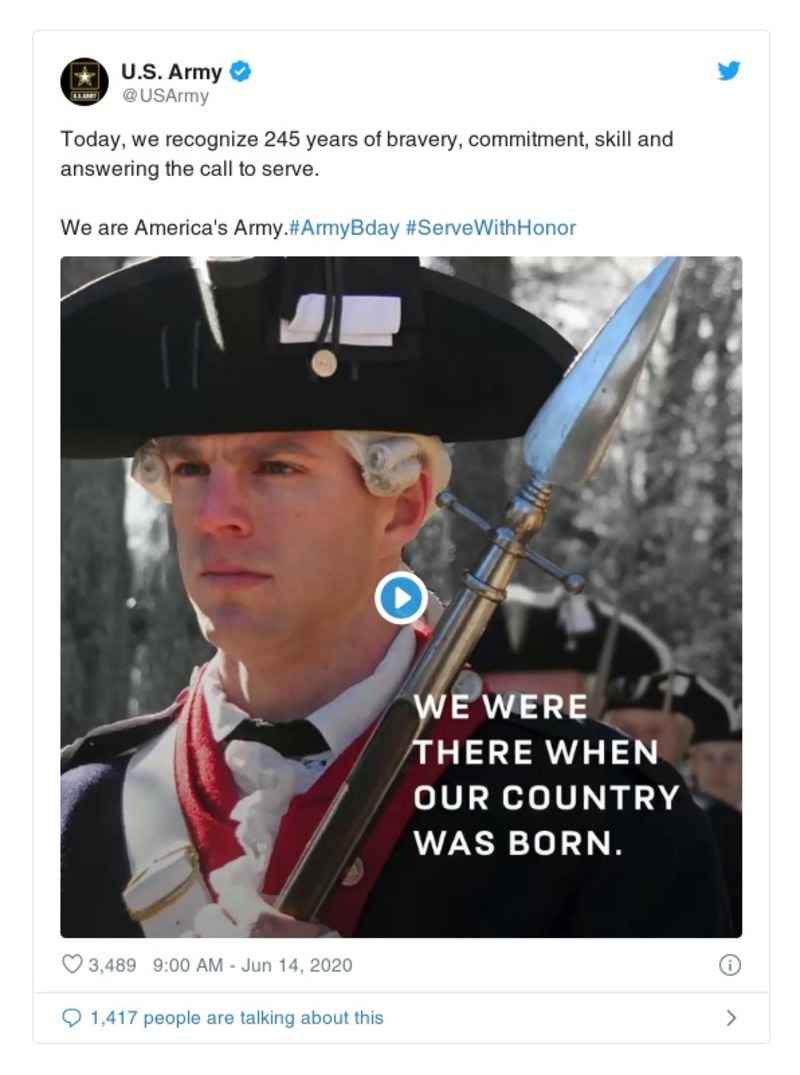Click the blue verified badge
The image size is (800, 1075).
point(240,71)
